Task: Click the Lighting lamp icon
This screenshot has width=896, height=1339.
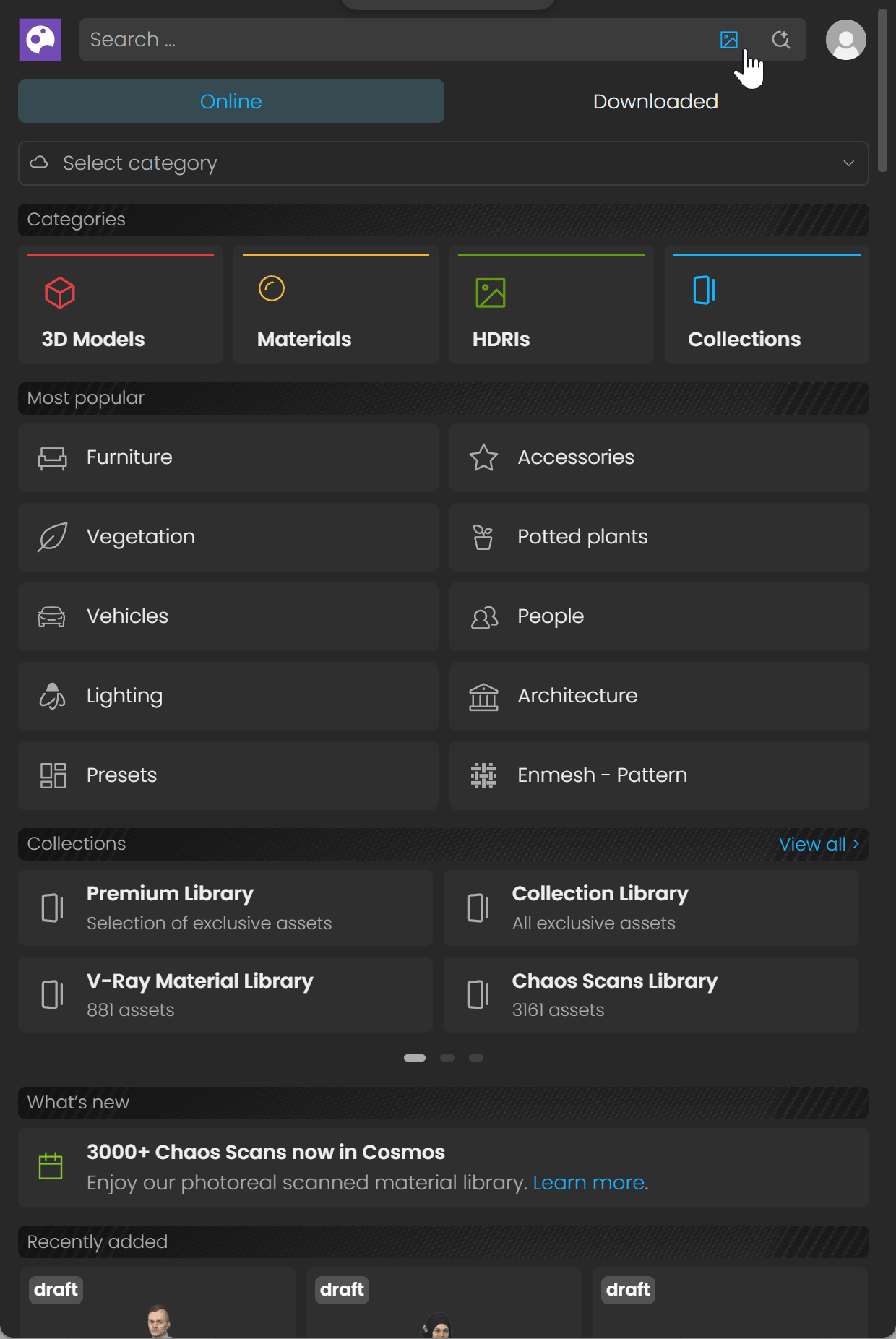Action: (52, 696)
